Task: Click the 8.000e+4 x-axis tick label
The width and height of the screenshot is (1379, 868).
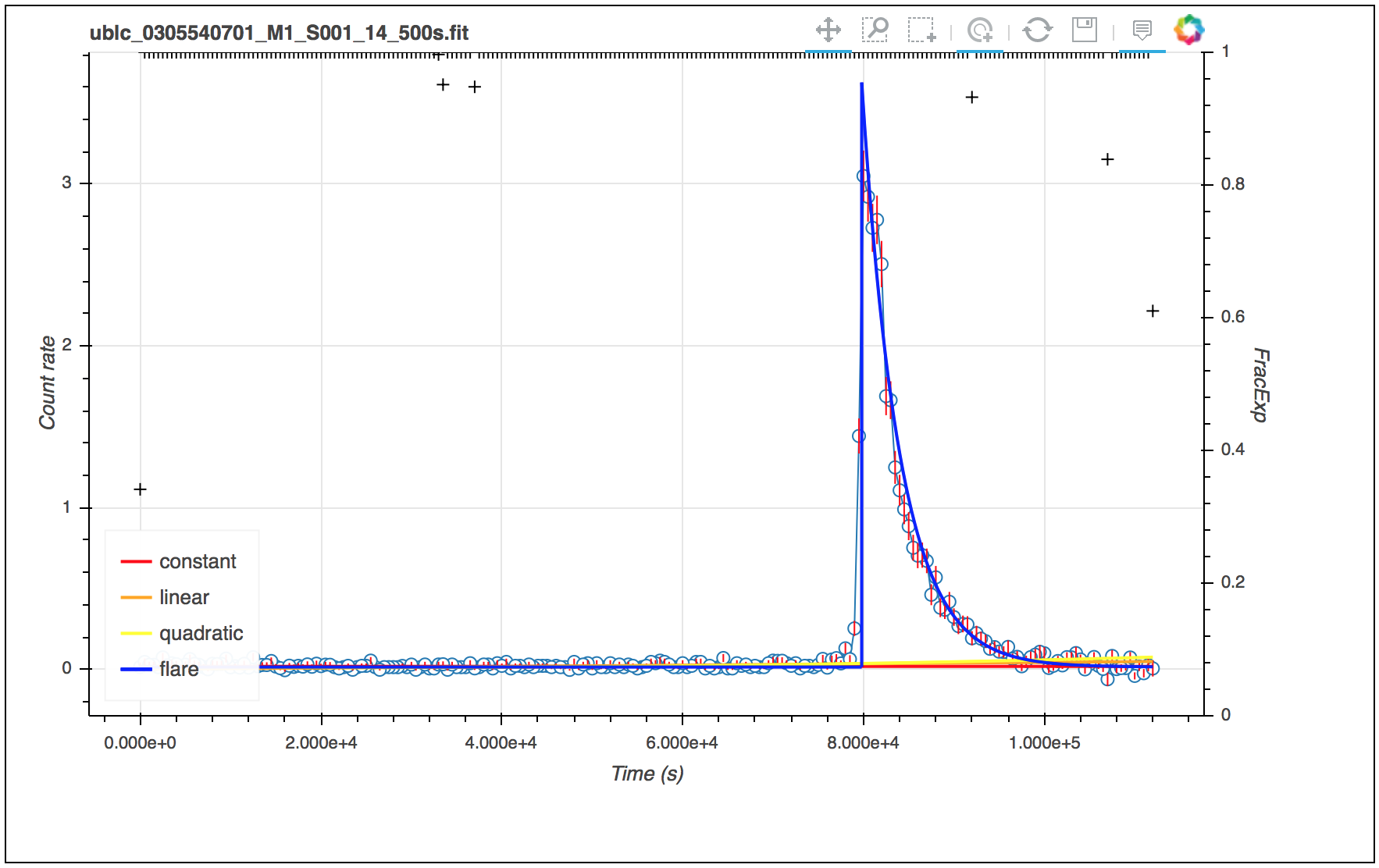Action: [x=863, y=743]
